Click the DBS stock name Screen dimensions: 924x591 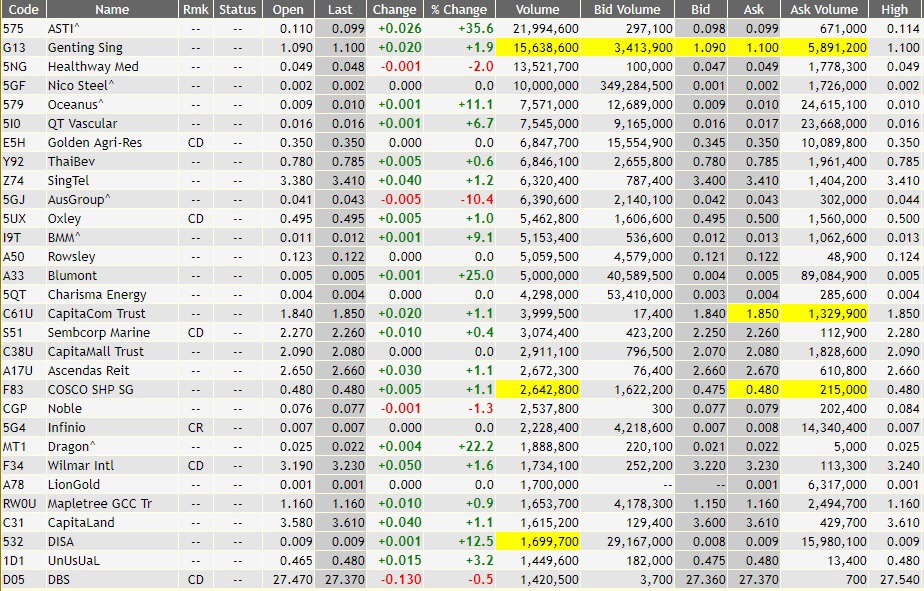(58, 580)
